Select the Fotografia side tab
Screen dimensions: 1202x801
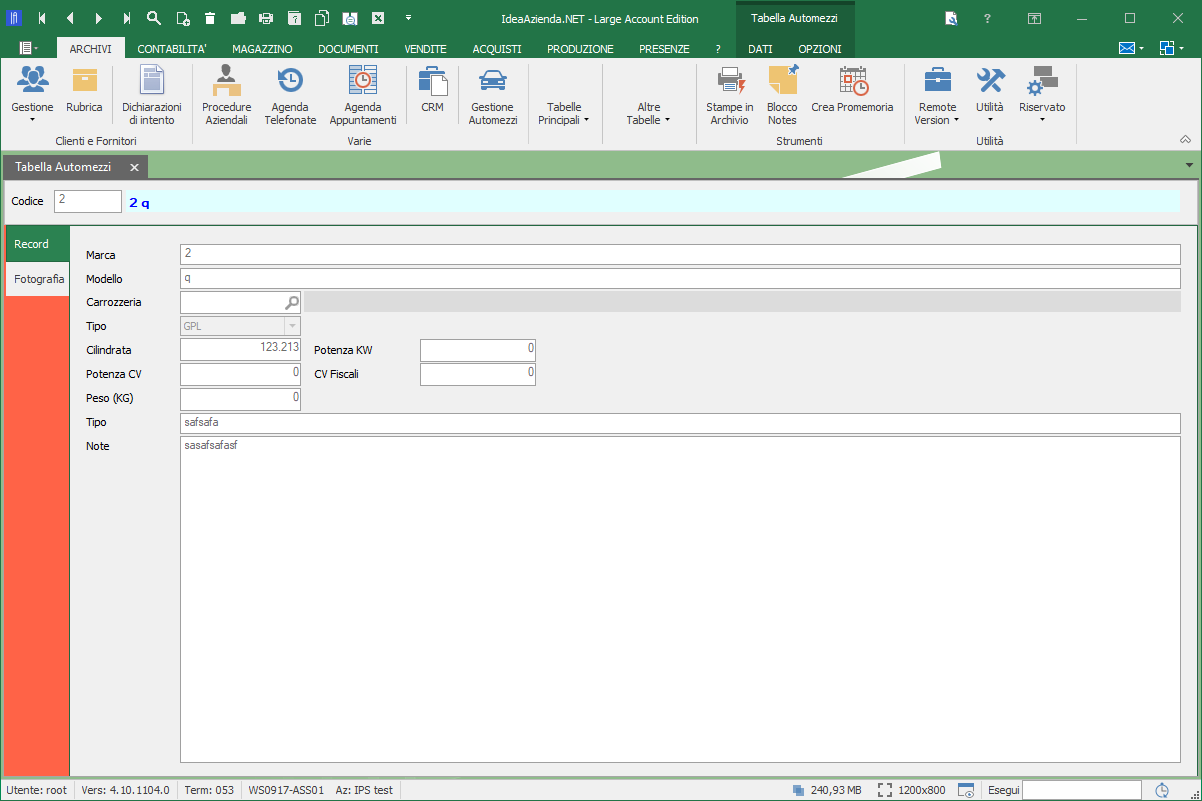(38, 279)
